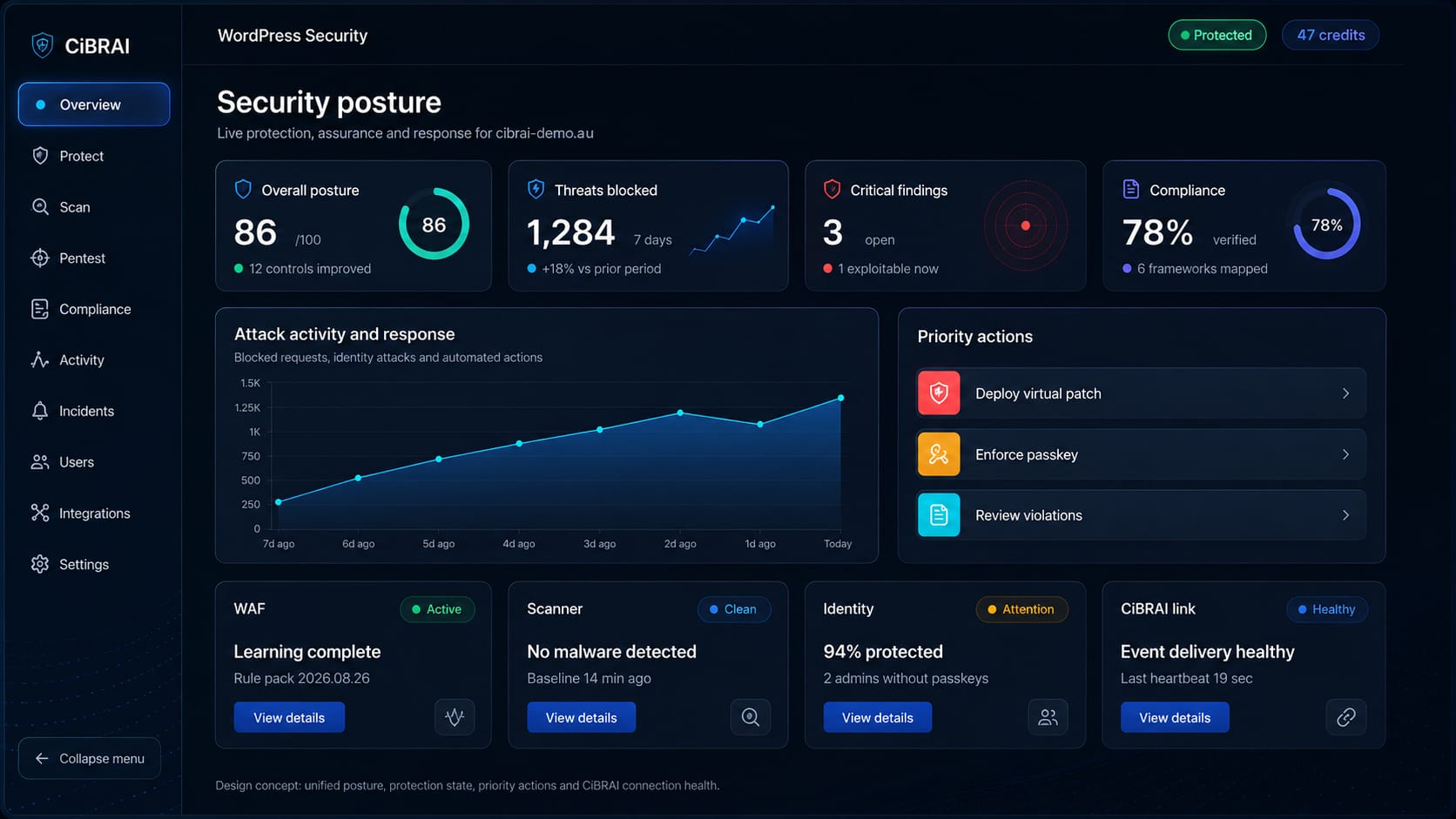The height and width of the screenshot is (819, 1456).
Task: Click the CiBRAI shield logo icon
Action: coord(42,45)
